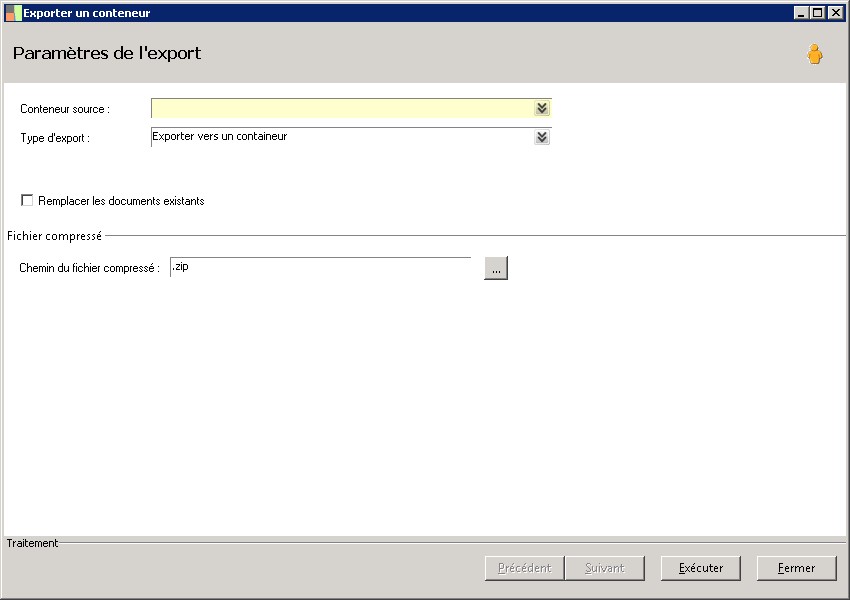Click the 'Fichier compressé' section heading
Screen dimensions: 850x600
pos(54,236)
